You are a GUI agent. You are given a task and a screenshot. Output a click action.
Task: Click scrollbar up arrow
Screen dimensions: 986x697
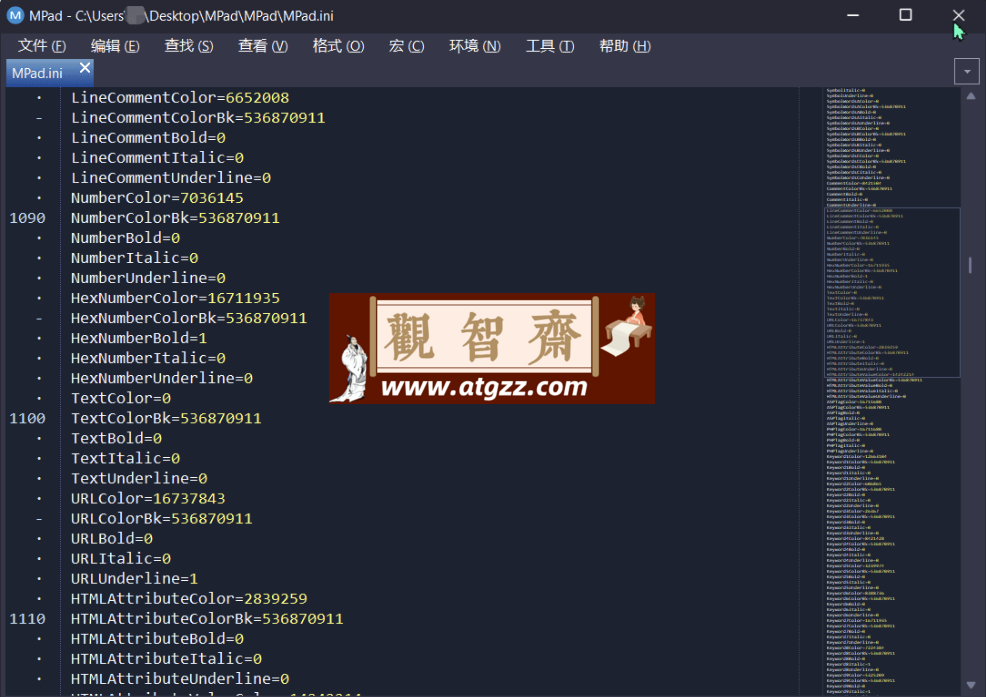click(971, 96)
